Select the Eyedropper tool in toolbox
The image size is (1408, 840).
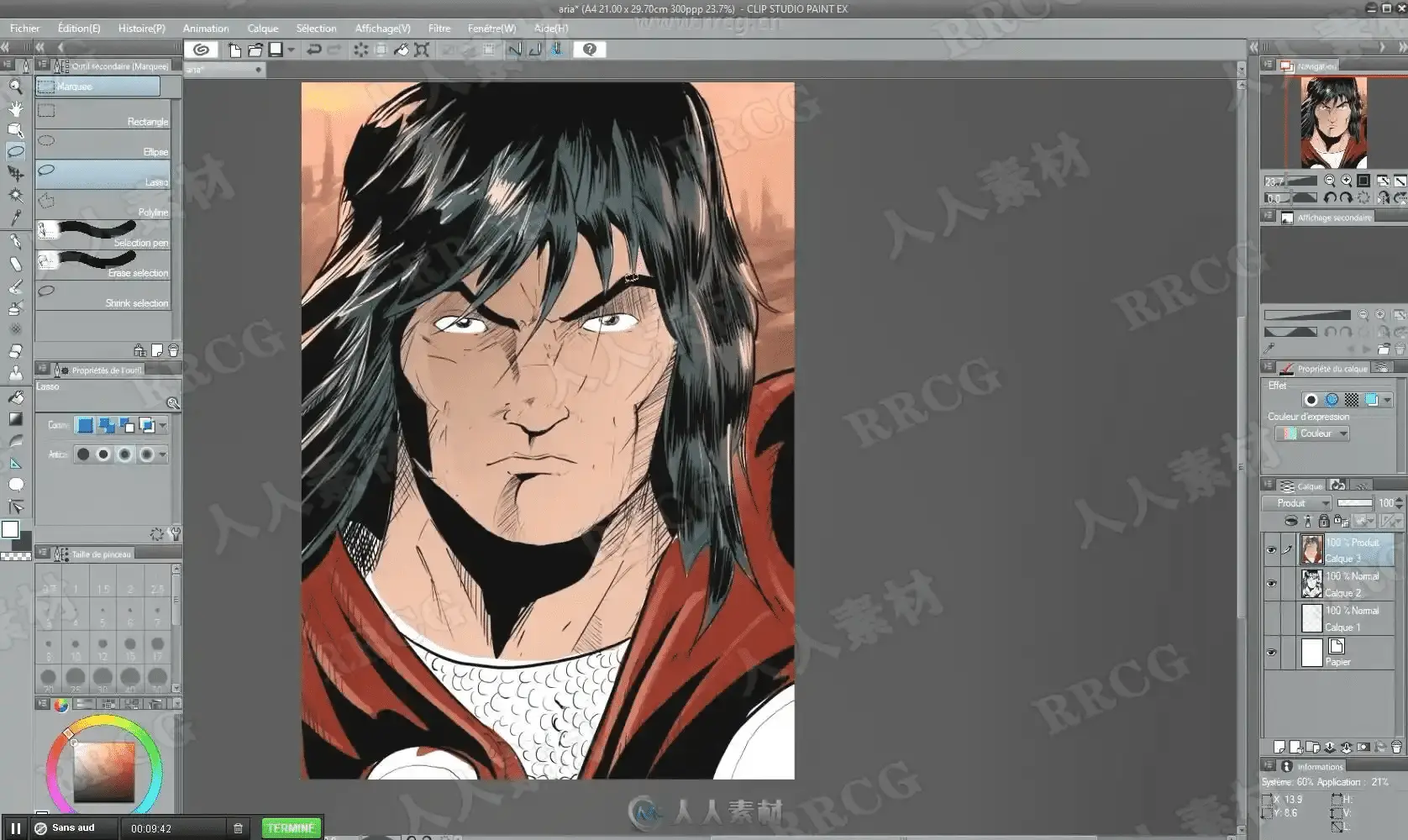tap(15, 217)
